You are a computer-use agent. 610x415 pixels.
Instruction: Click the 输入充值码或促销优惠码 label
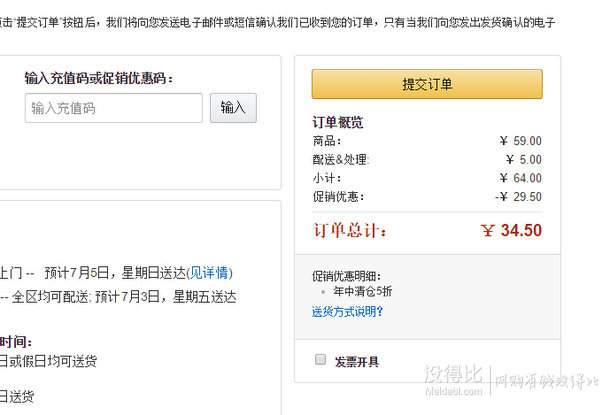click(99, 78)
